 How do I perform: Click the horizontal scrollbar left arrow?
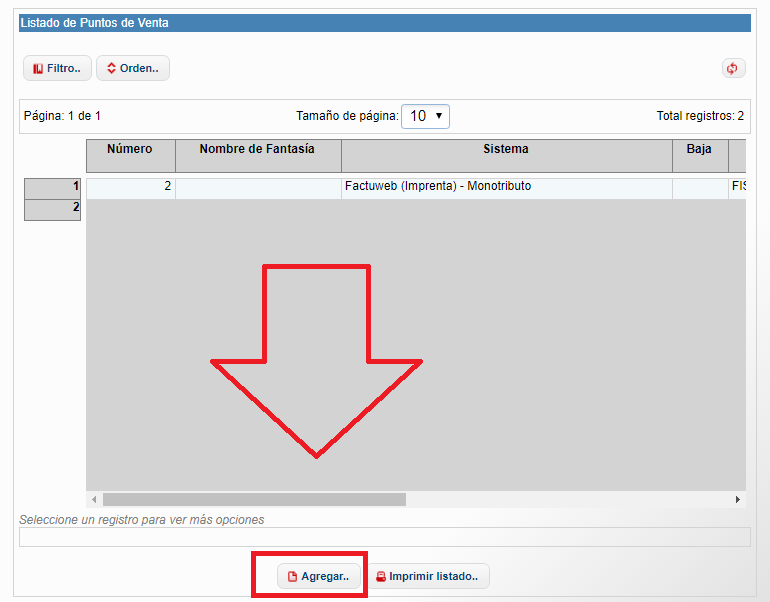coord(95,499)
